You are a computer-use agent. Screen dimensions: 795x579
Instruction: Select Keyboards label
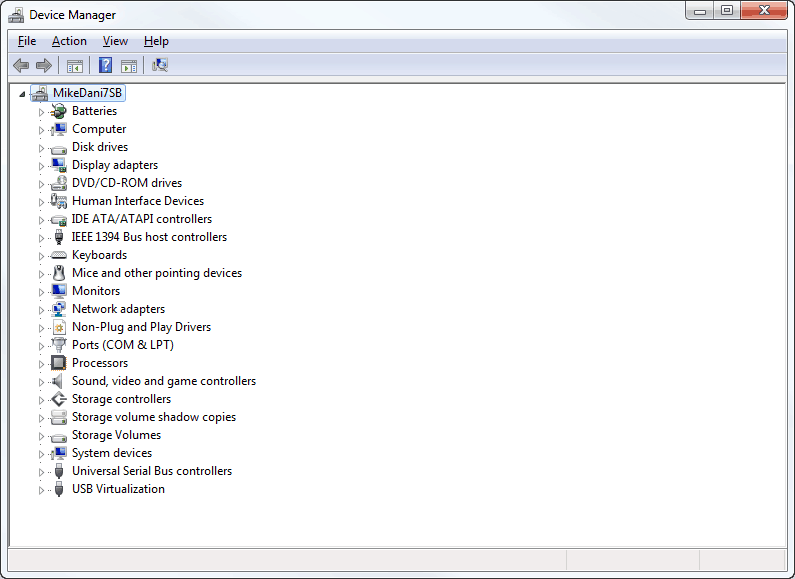pyautogui.click(x=99, y=255)
